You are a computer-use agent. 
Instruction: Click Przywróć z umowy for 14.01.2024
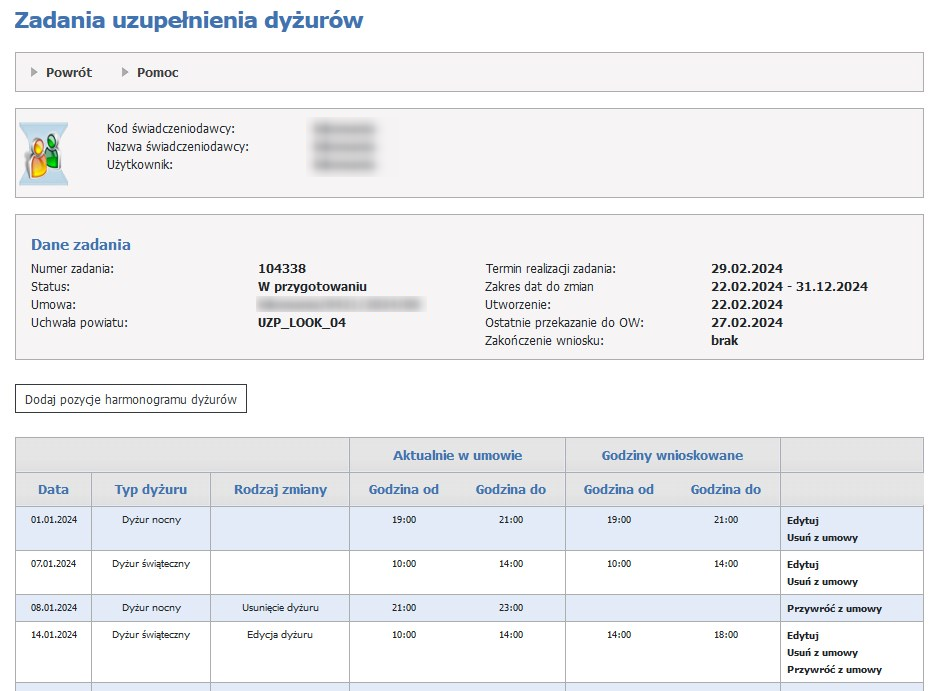click(x=834, y=670)
